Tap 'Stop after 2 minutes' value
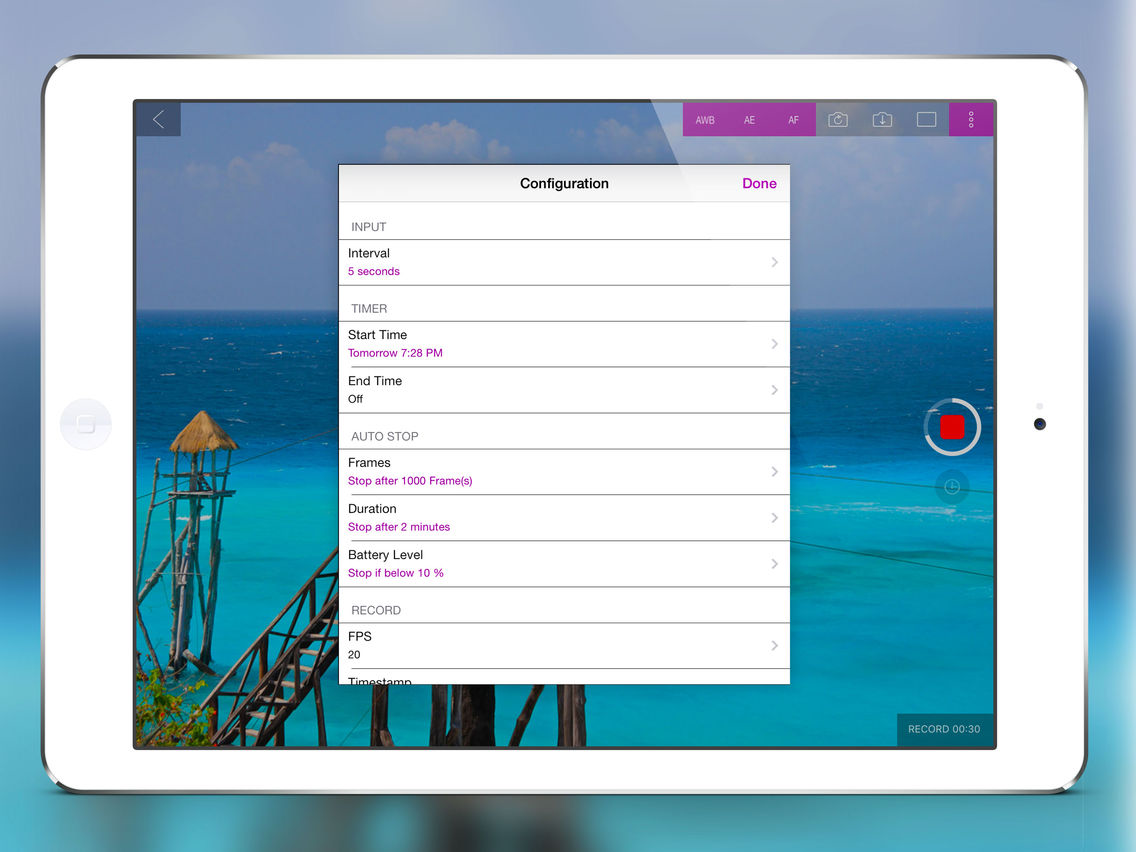Viewport: 1136px width, 852px height. (x=398, y=527)
